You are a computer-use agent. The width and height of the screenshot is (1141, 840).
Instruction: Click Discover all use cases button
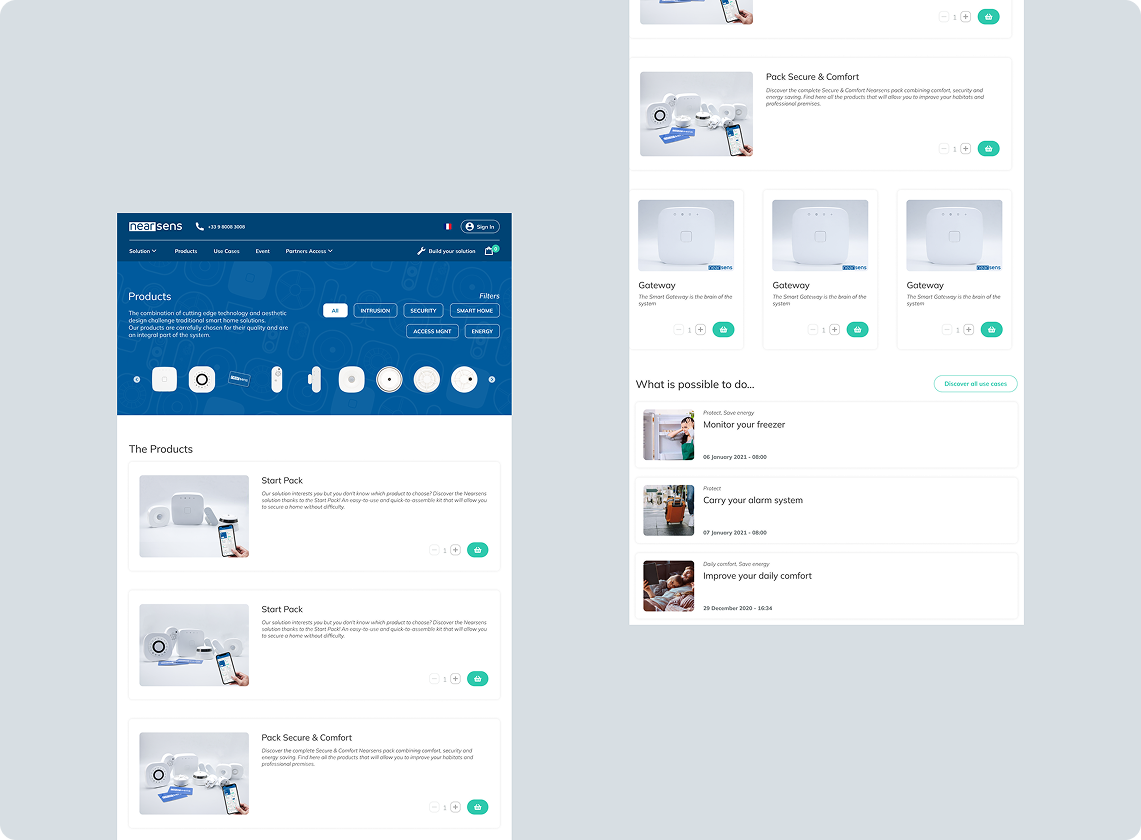[x=976, y=384]
